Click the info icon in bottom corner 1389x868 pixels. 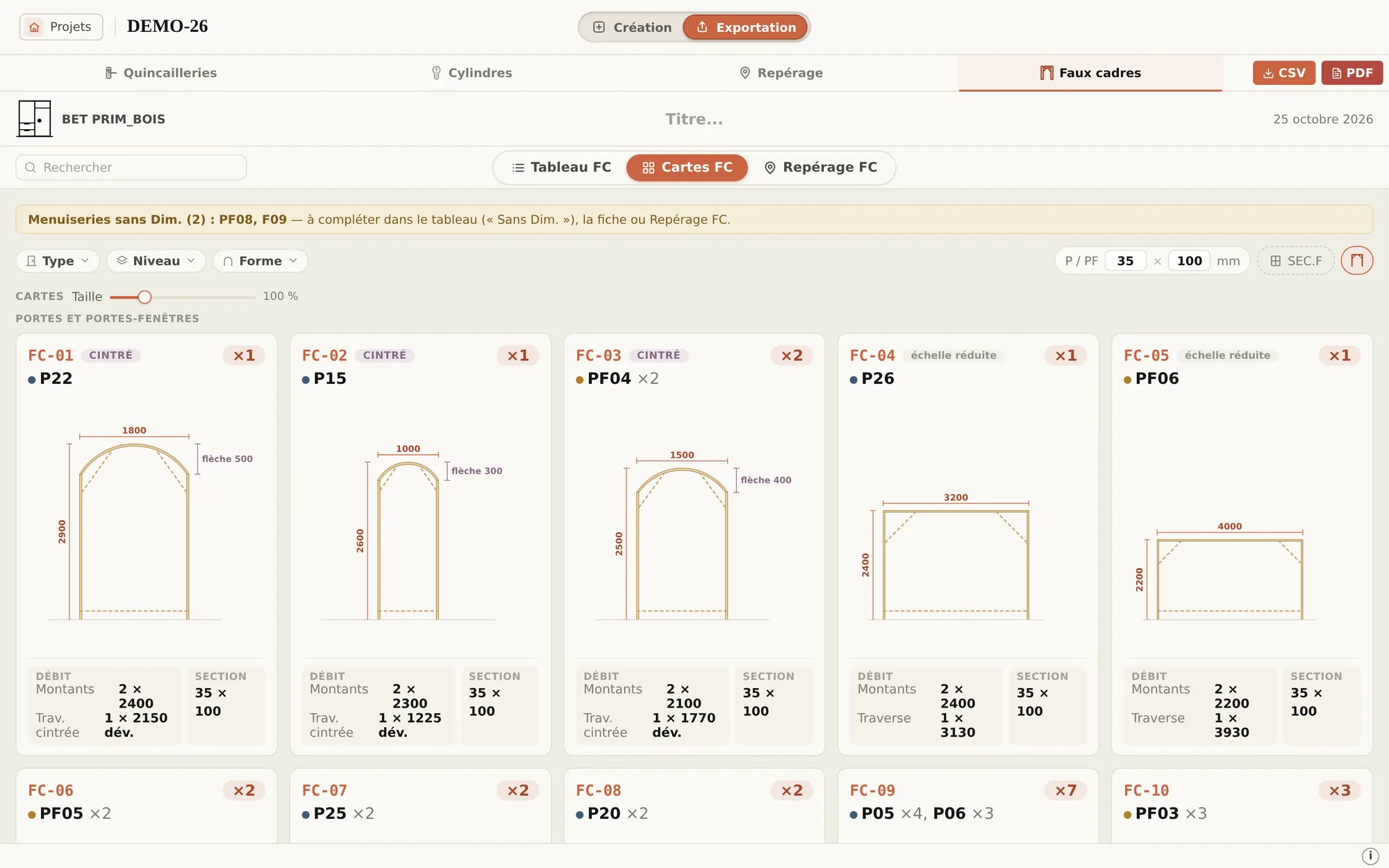click(1370, 856)
